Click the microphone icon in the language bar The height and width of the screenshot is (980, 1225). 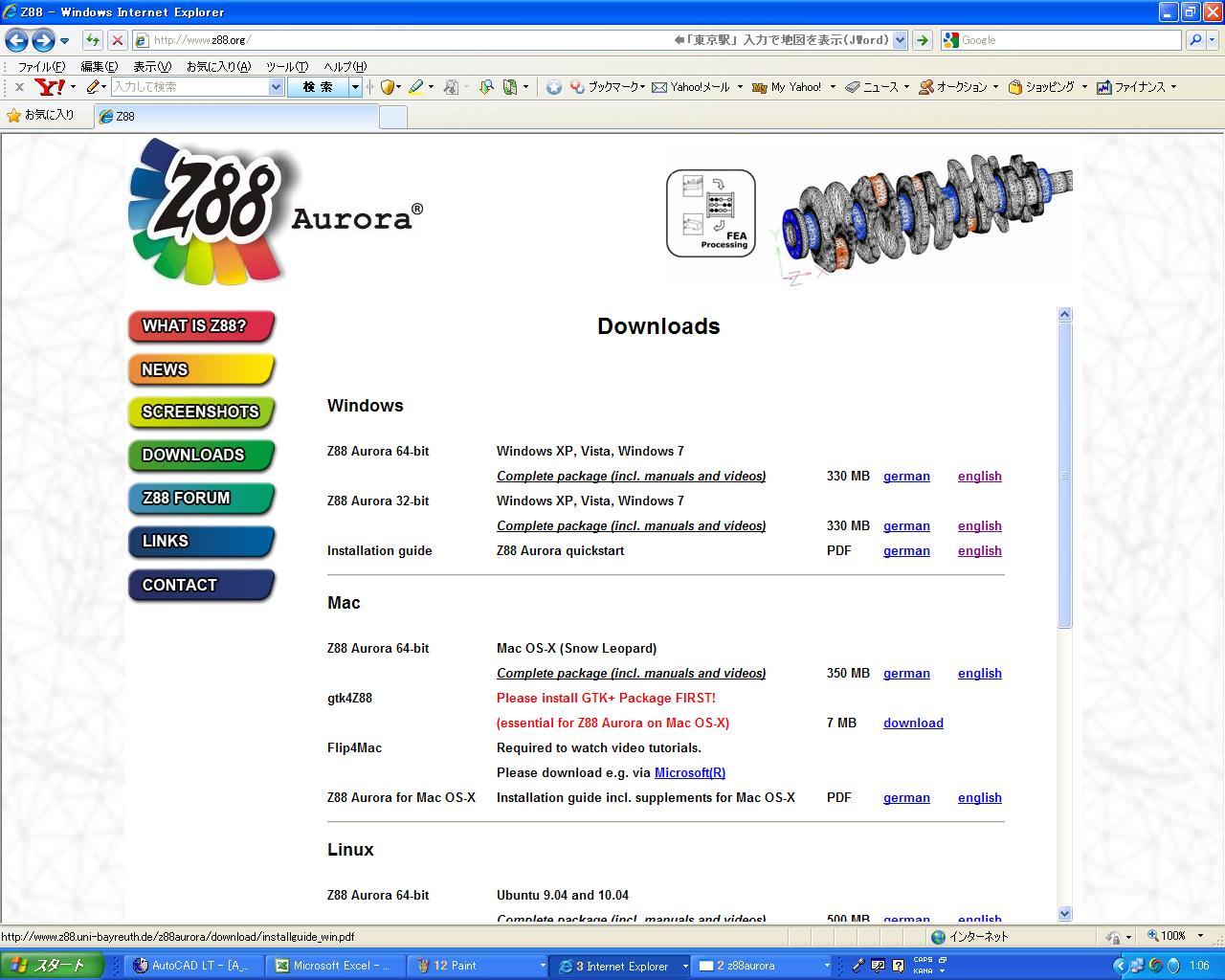pyautogui.click(x=858, y=966)
